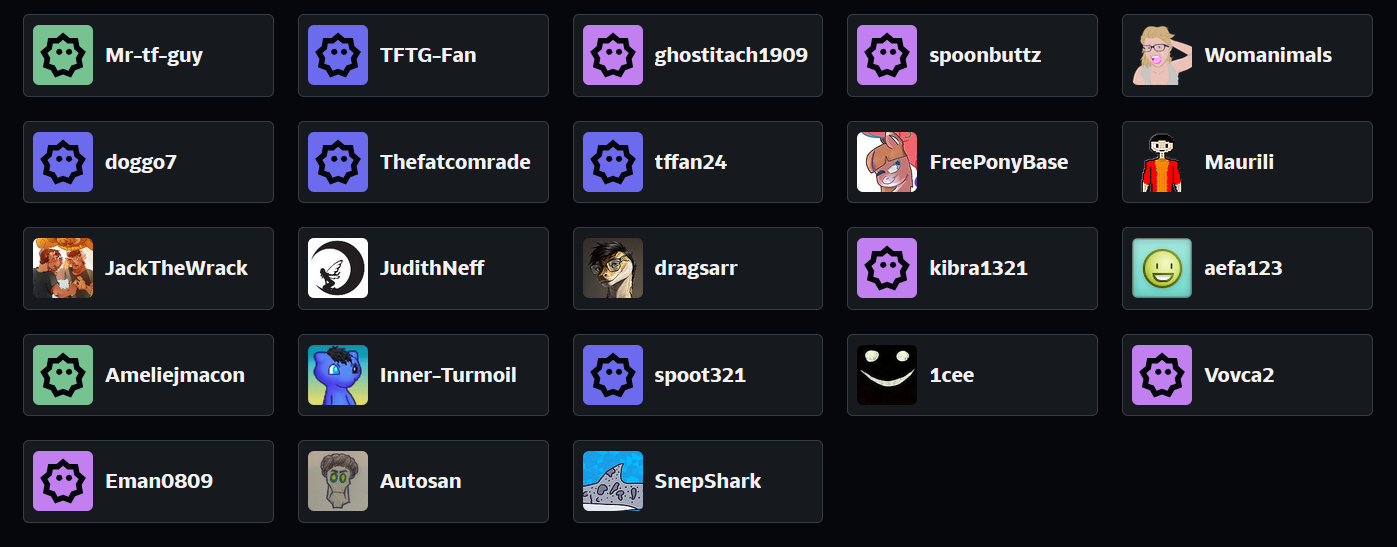Click Maurili's pixel character avatar

click(1162, 162)
